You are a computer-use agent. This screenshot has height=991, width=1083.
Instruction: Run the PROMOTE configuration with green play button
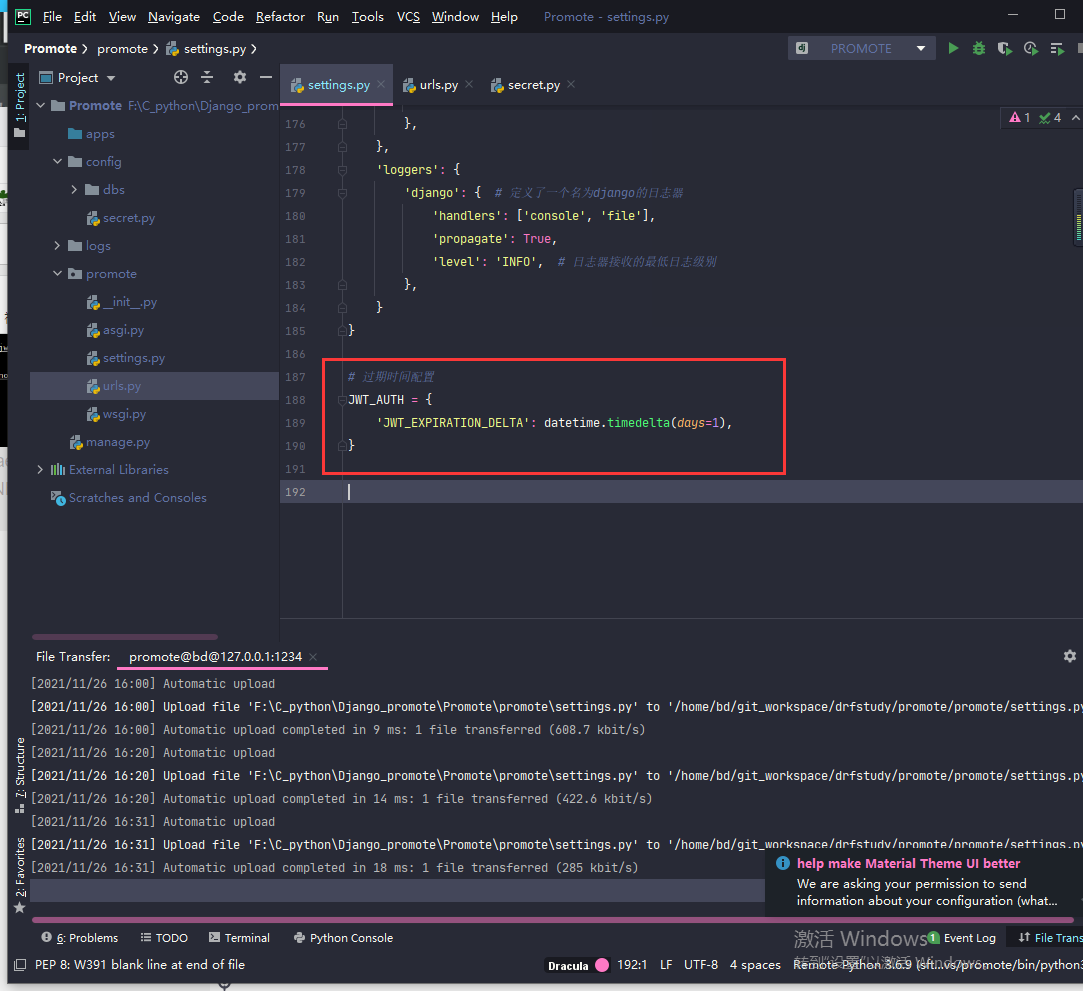(953, 48)
